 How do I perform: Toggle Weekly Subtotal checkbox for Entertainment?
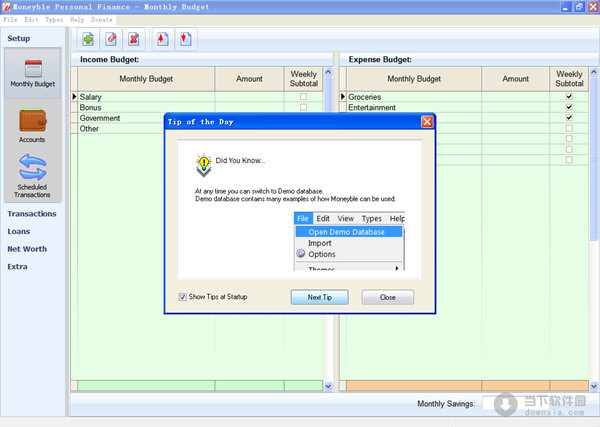569,107
